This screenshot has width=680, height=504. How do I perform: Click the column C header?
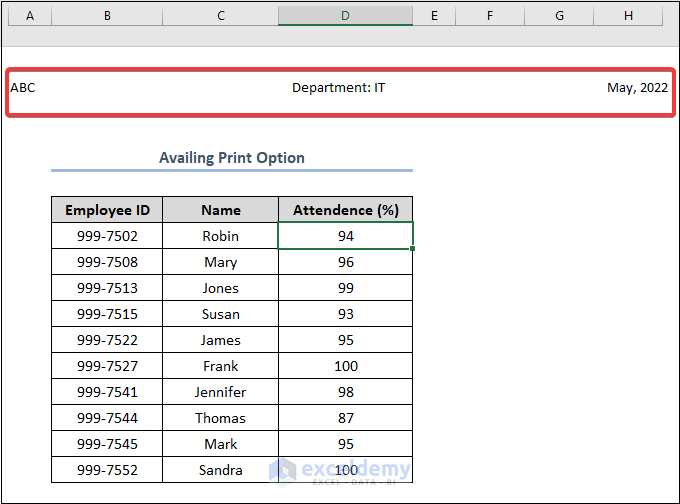pos(220,16)
